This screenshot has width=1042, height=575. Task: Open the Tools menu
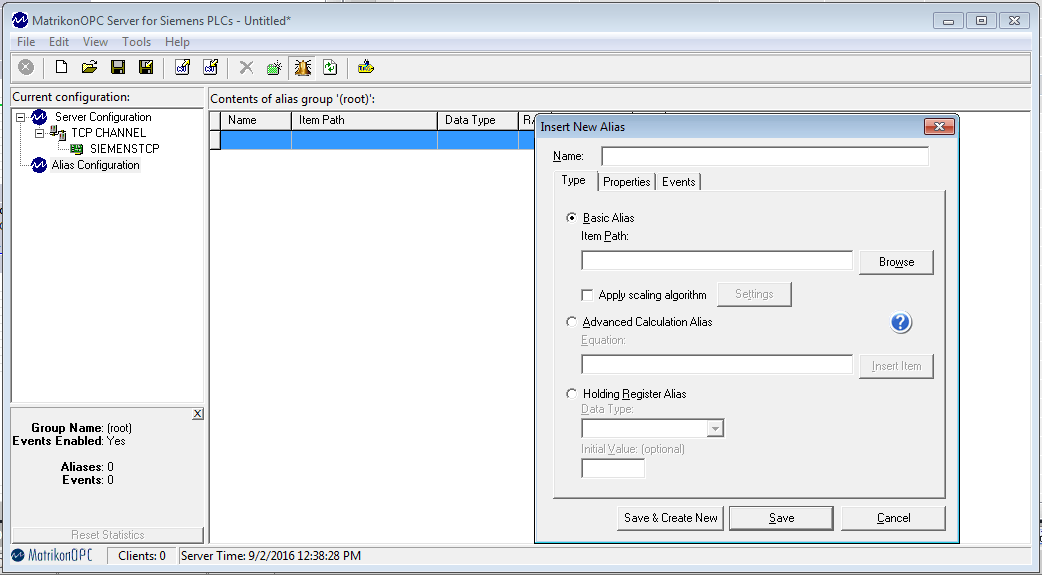coord(136,42)
